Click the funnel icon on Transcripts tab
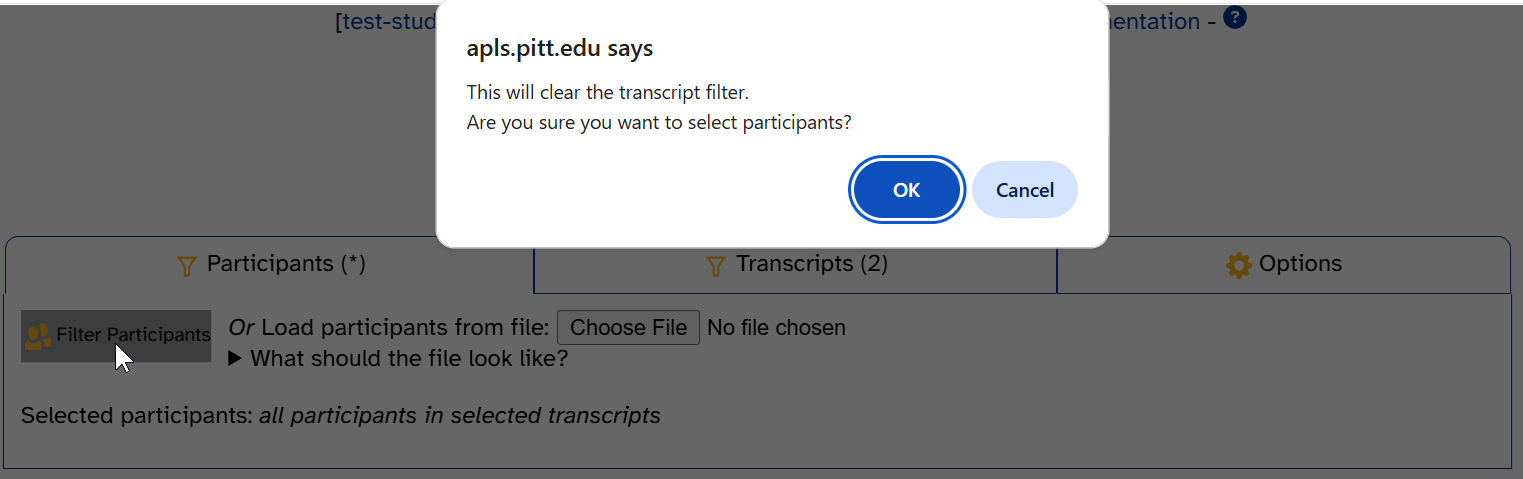 click(x=715, y=266)
